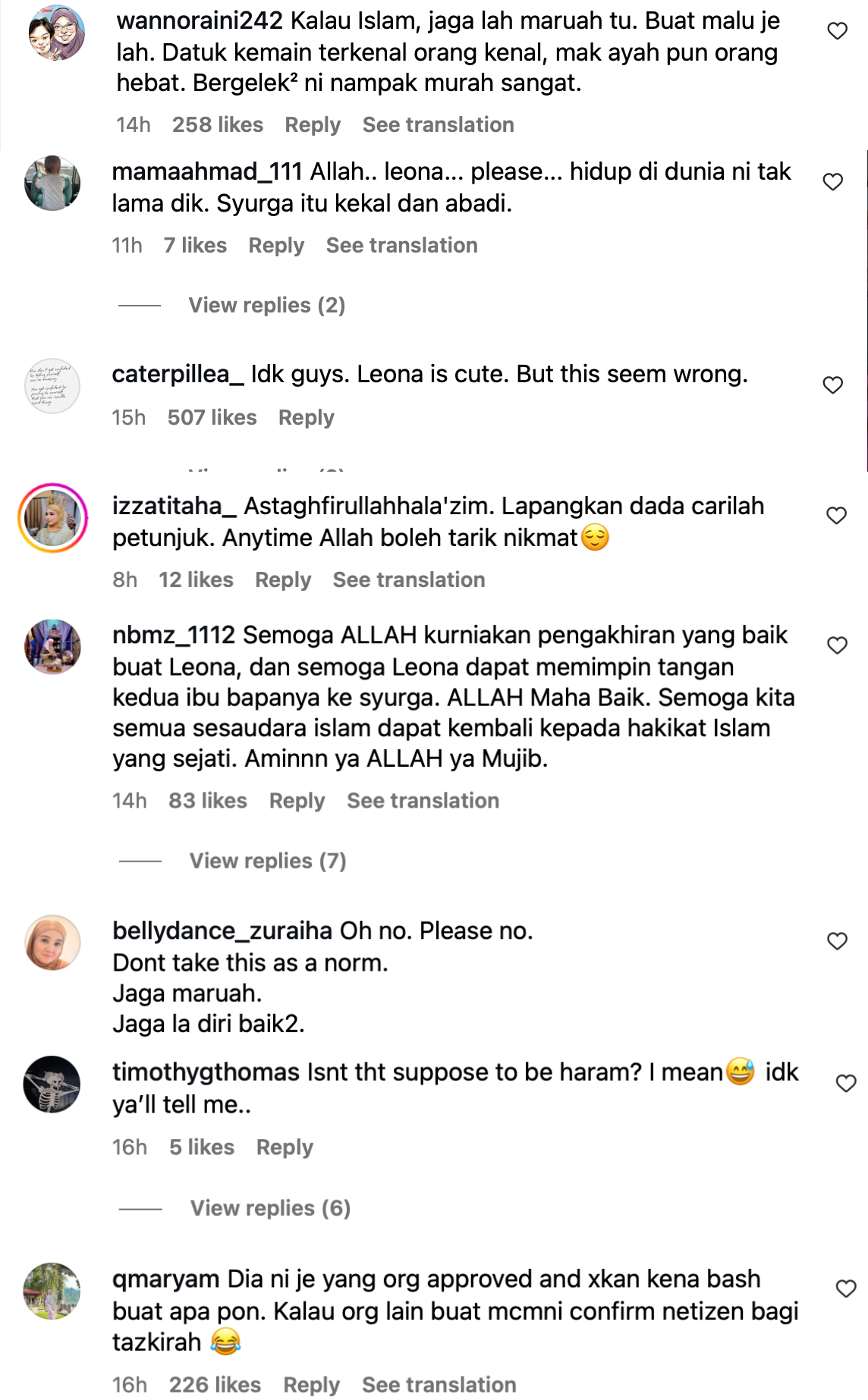Click See translation on wannoraini242's comment
The height and width of the screenshot is (1400, 868).
pos(438,124)
